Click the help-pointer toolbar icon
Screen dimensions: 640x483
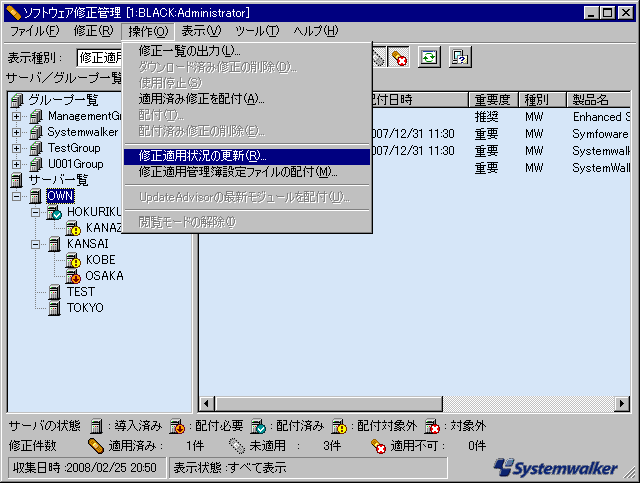(x=460, y=57)
